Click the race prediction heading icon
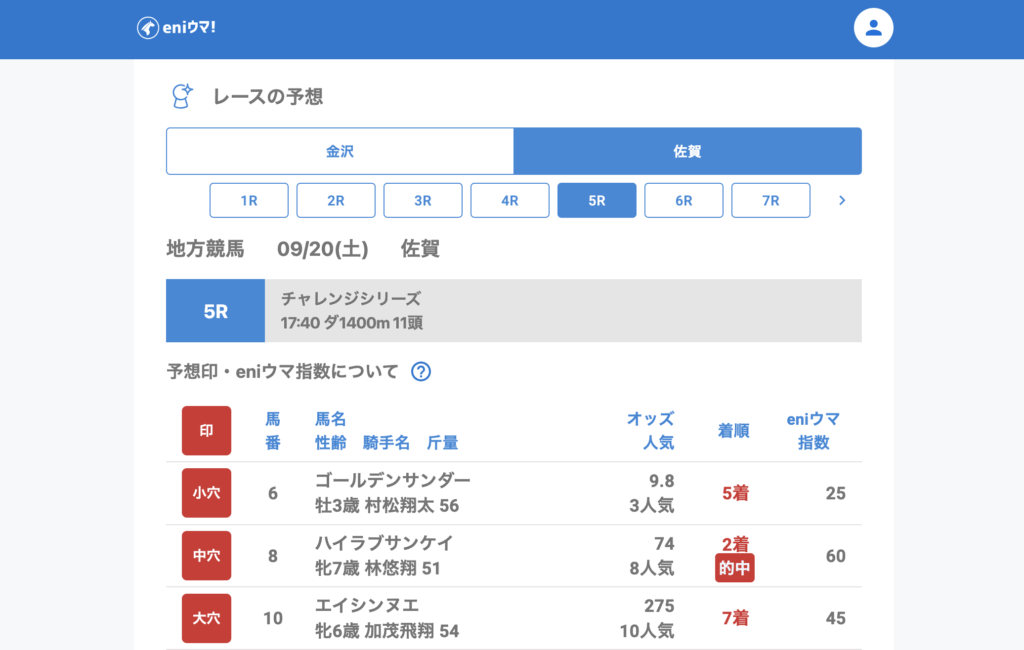The width and height of the screenshot is (1024, 650). coord(182,96)
